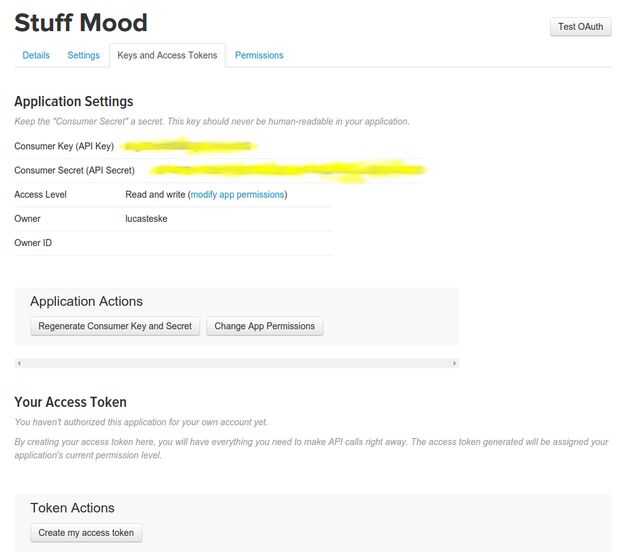The image size is (620, 555).
Task: Click the horizontal scrollbar track
Action: click(236, 363)
